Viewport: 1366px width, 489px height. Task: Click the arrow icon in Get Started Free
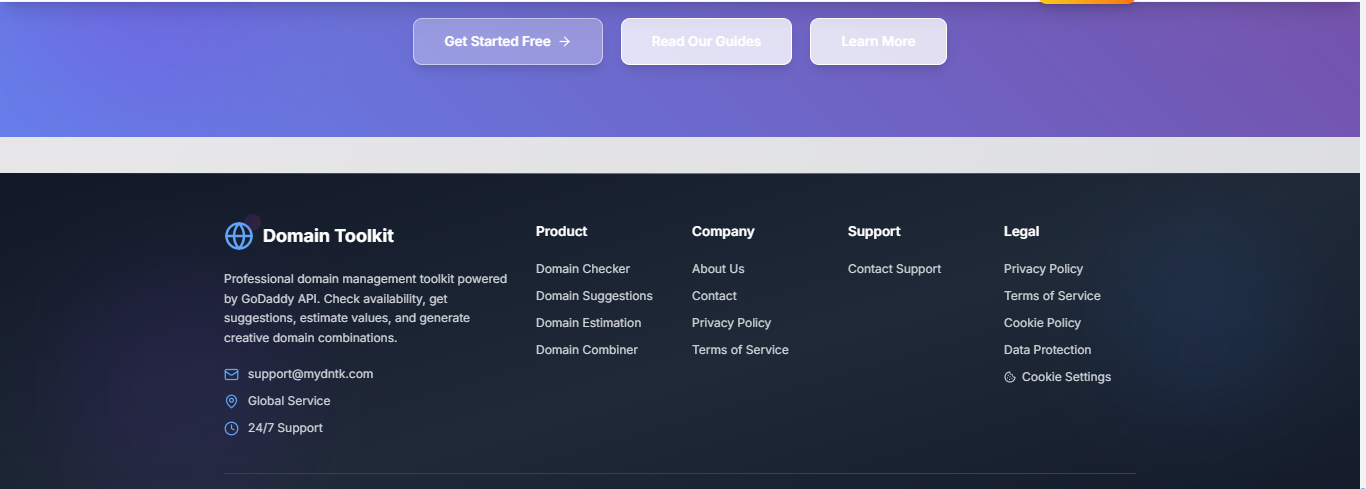(565, 41)
